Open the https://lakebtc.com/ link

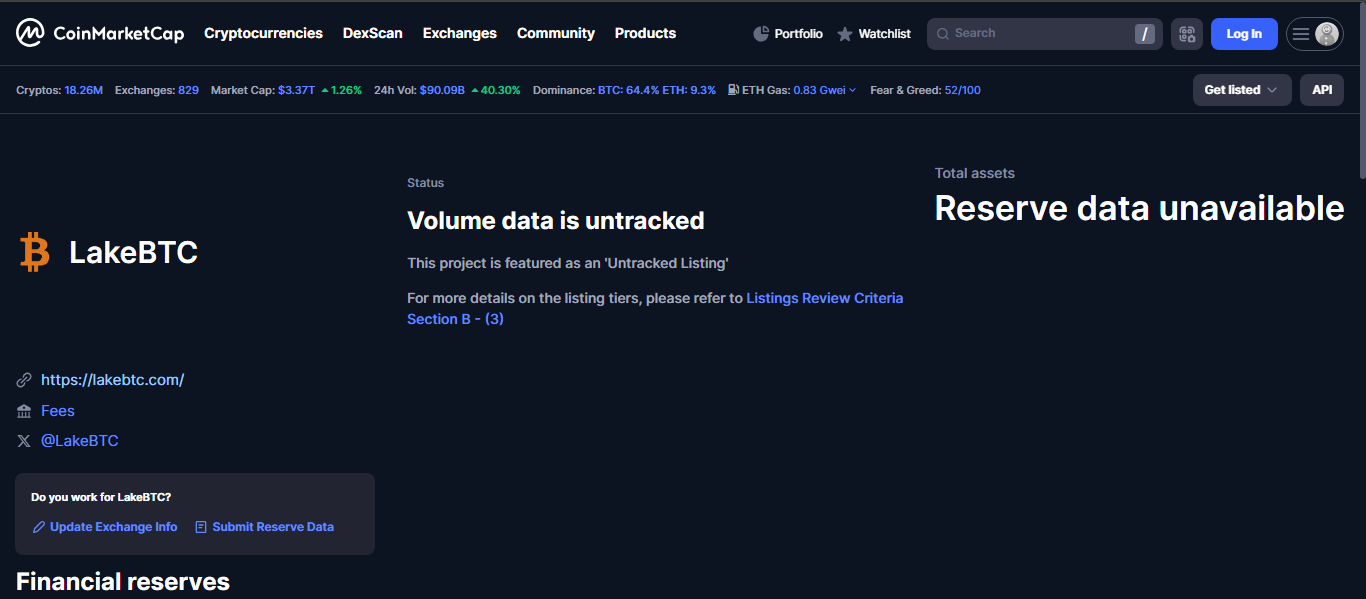click(113, 380)
